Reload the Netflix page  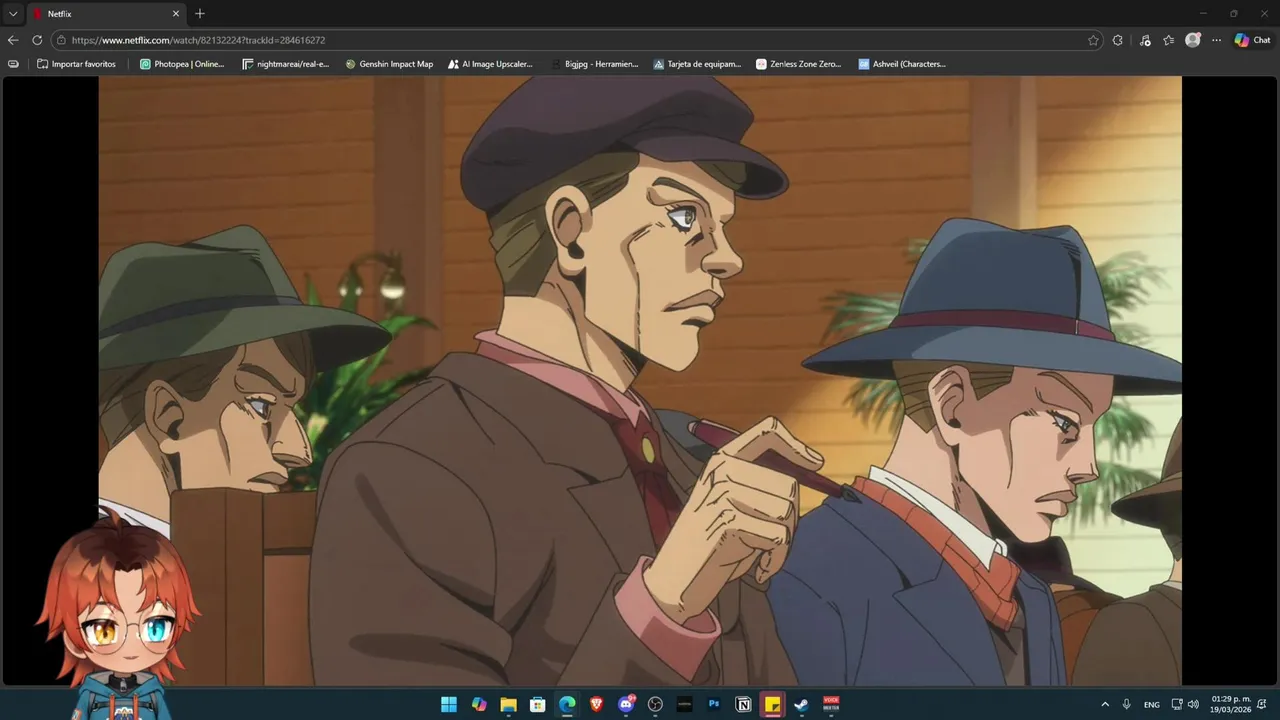coord(37,40)
